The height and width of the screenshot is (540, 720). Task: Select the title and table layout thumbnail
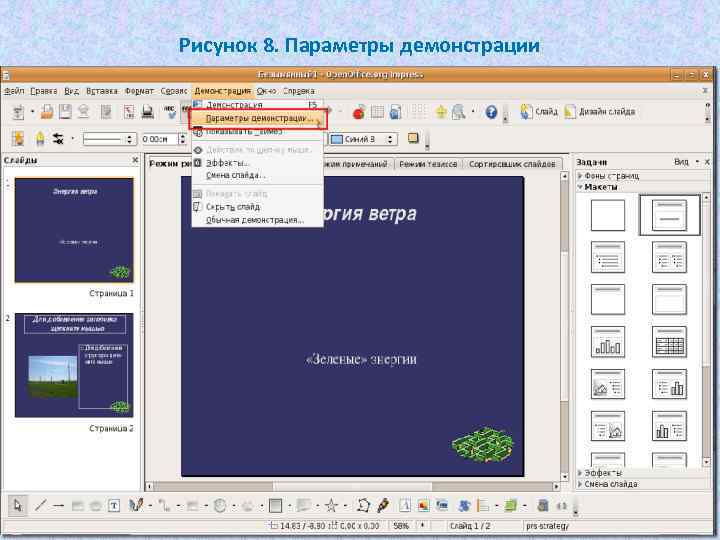click(x=669, y=342)
